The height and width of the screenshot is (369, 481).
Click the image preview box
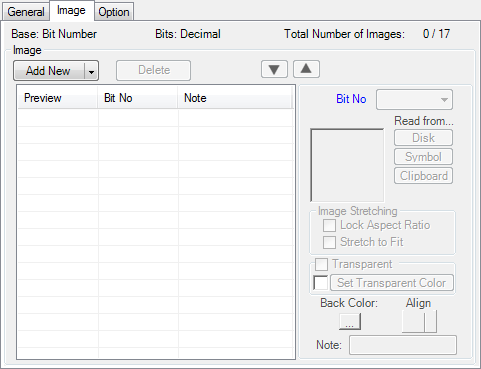[347, 165]
